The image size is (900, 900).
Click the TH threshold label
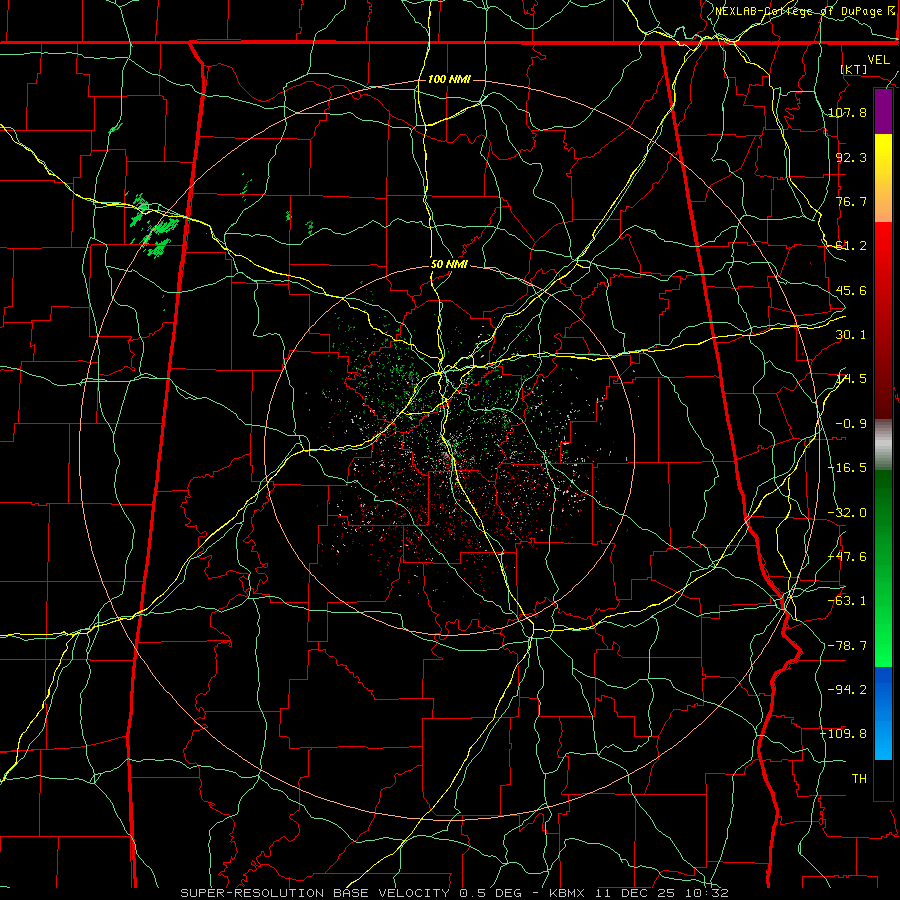859,779
